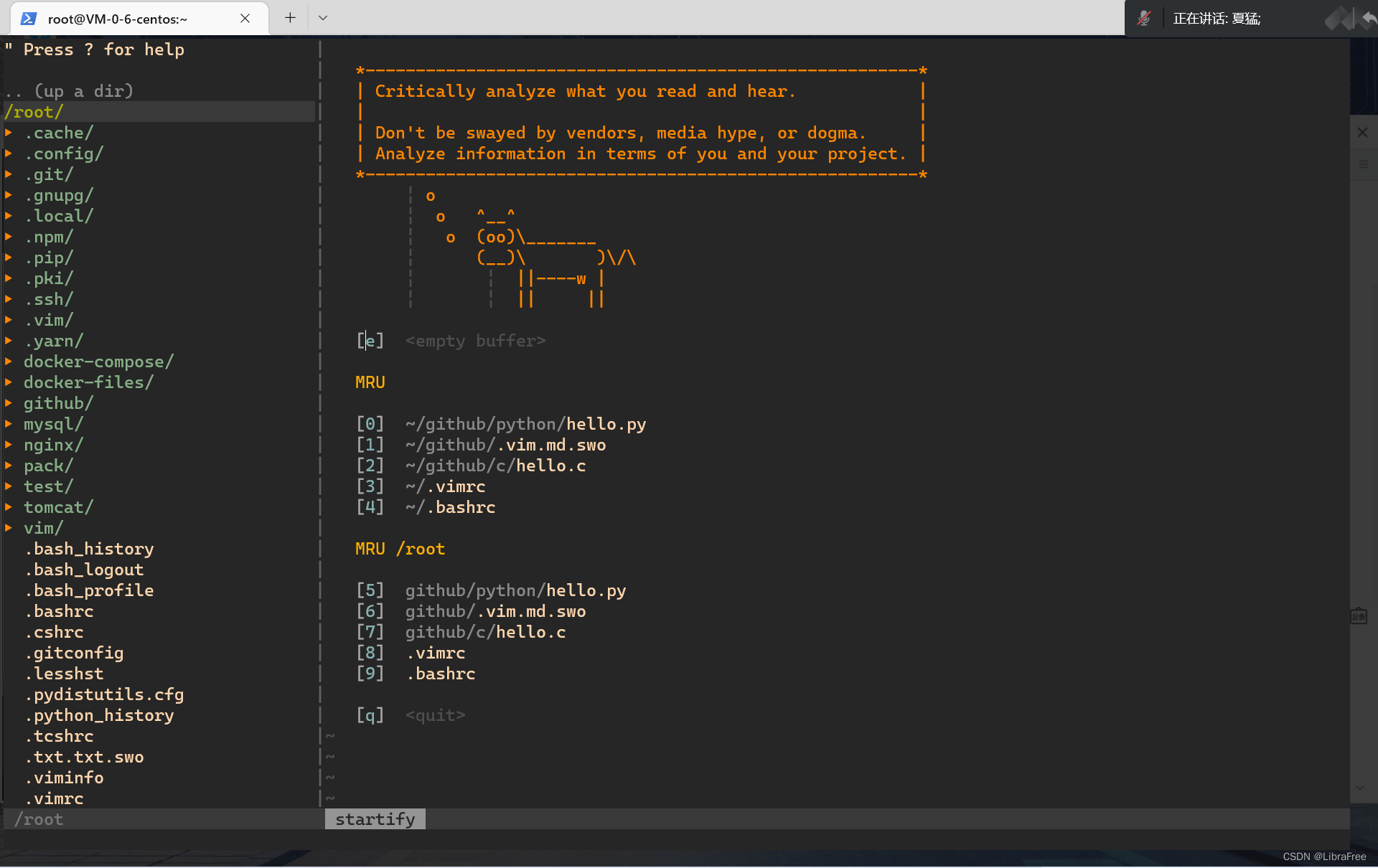Image resolution: width=1378 pixels, height=868 pixels.
Task: Click the muted microphone icon
Action: pos(1144,19)
